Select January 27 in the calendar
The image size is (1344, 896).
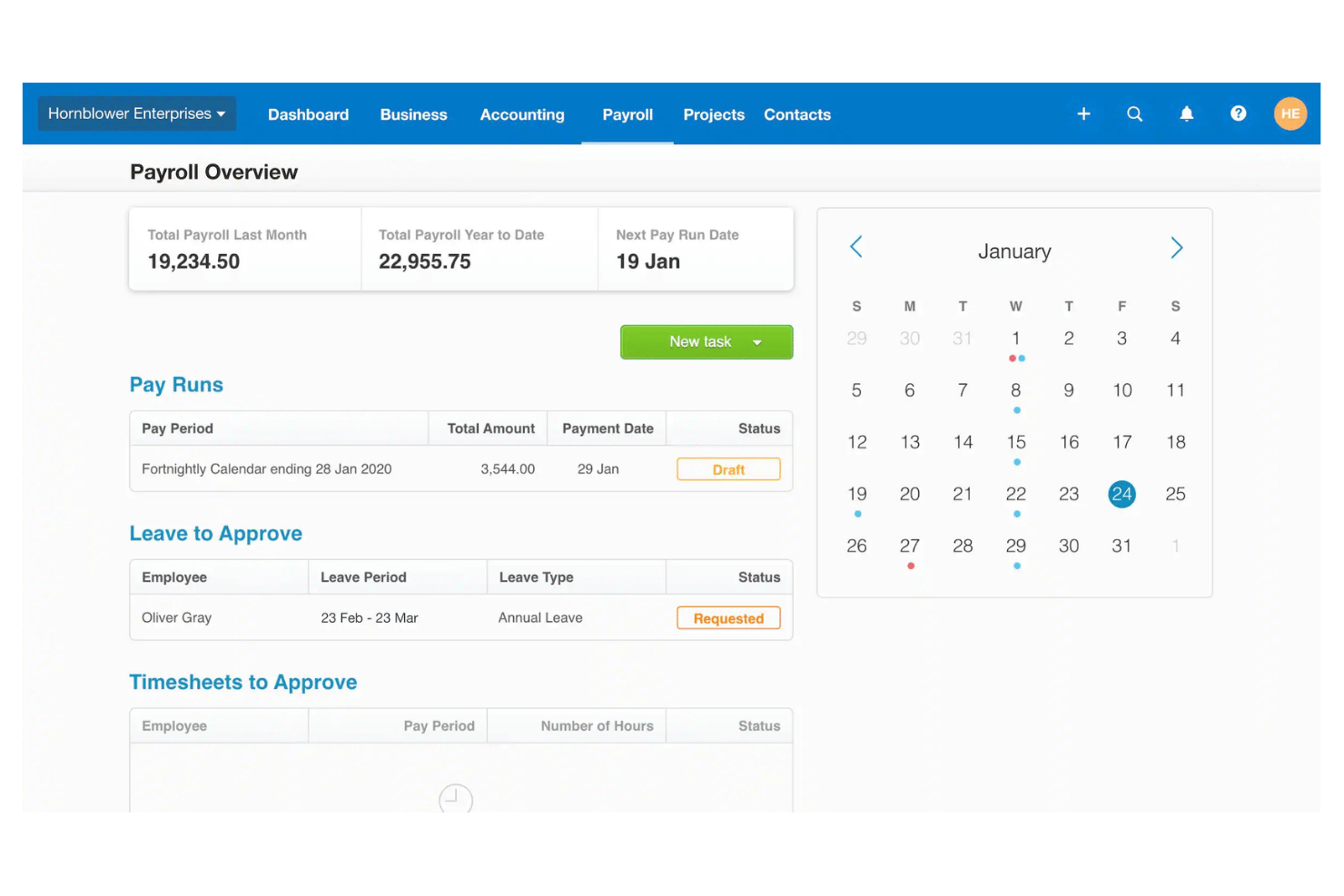910,546
